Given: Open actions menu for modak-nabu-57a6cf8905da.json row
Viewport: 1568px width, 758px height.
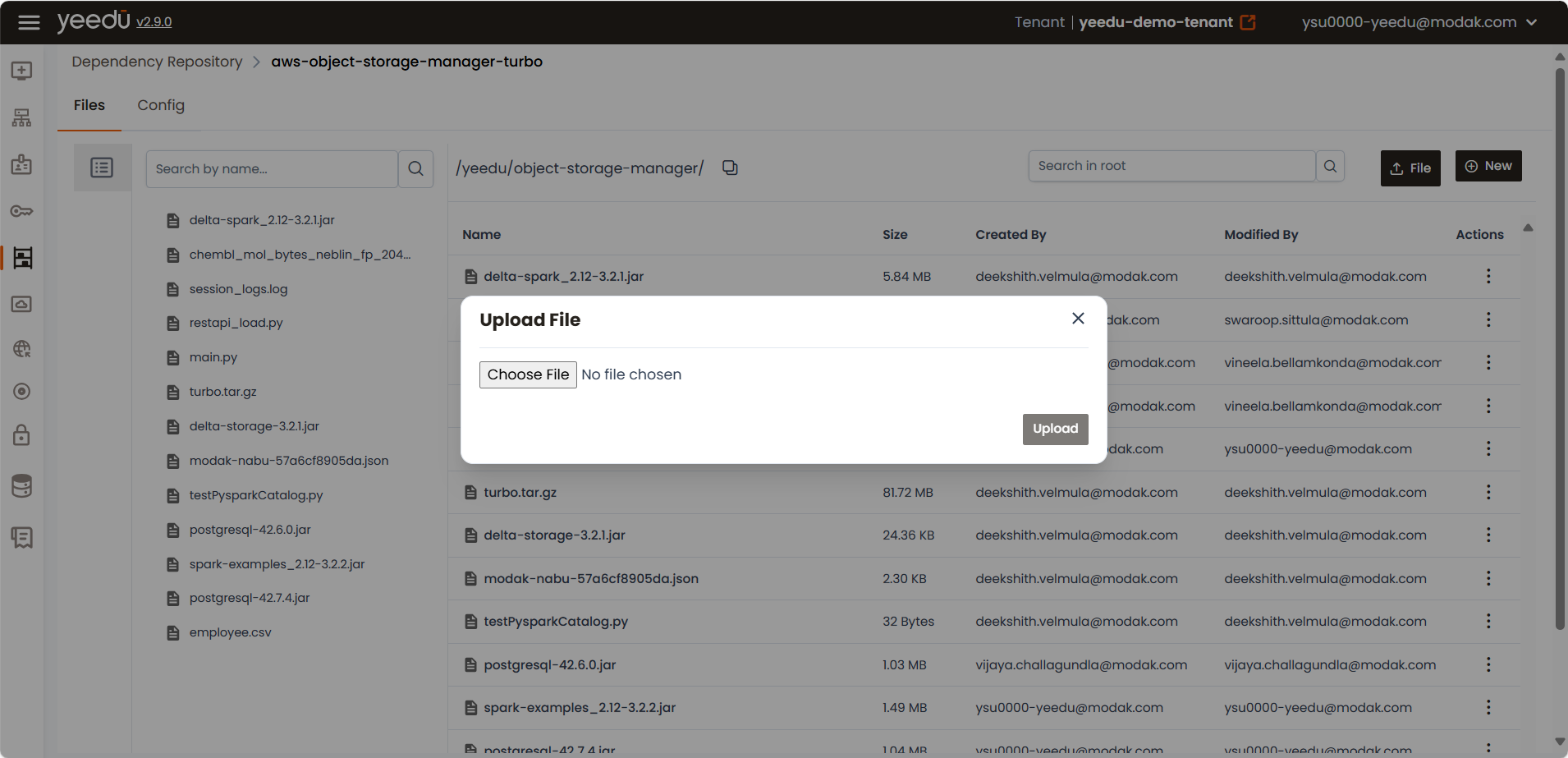Looking at the screenshot, I should tap(1488, 578).
